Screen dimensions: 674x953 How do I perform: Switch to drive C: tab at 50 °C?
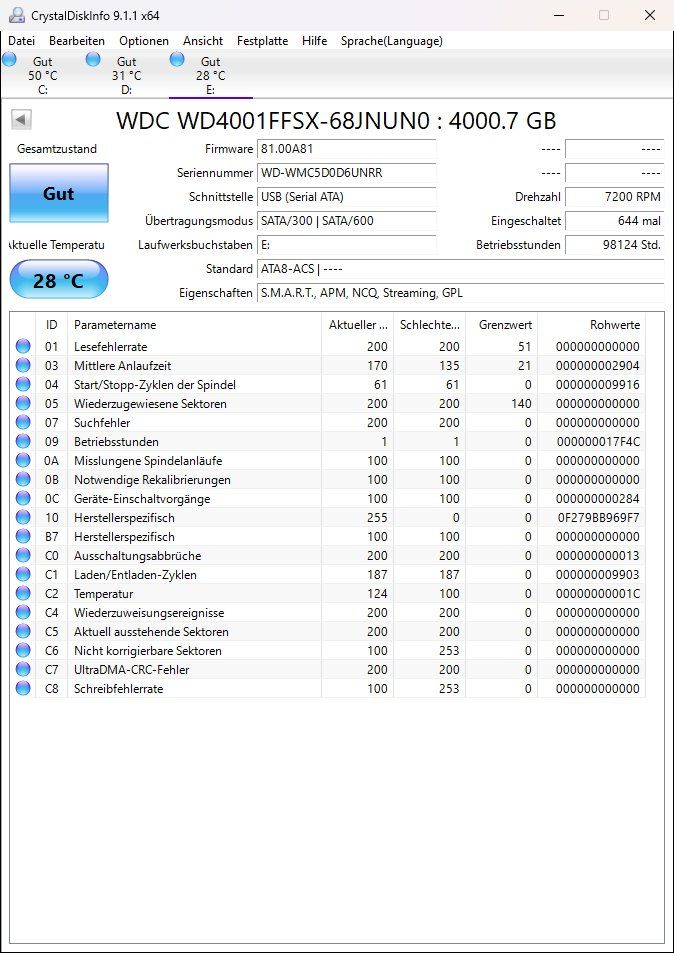[43, 75]
